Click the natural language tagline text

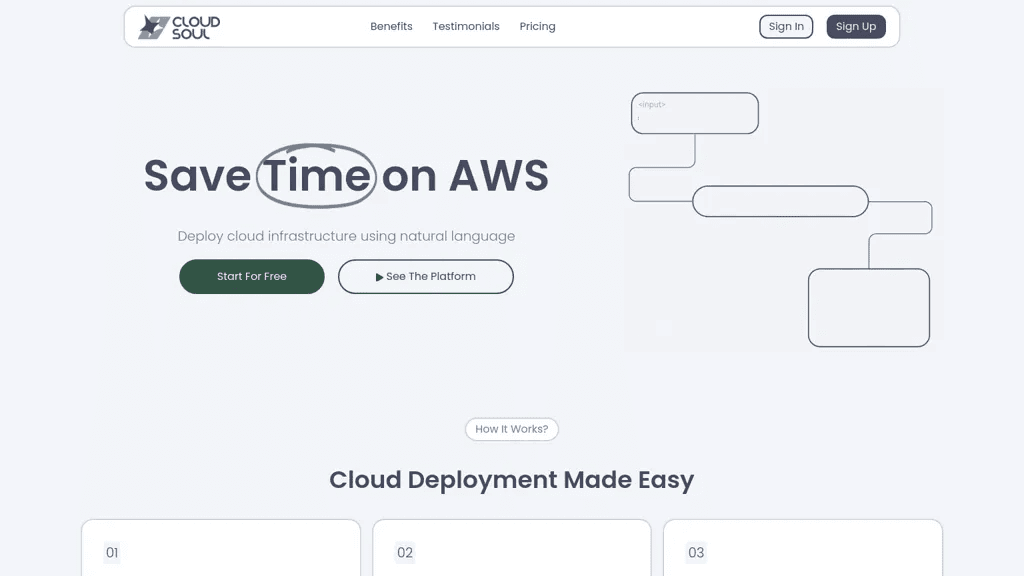(x=346, y=236)
